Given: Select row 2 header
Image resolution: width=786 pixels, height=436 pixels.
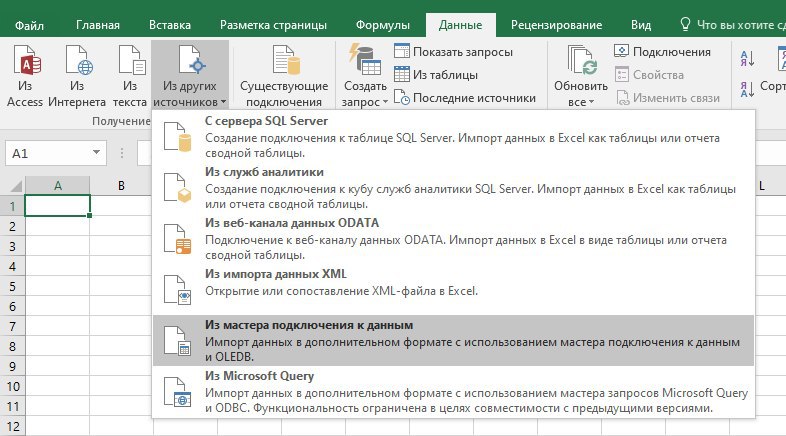Looking at the screenshot, I should 13,226.
